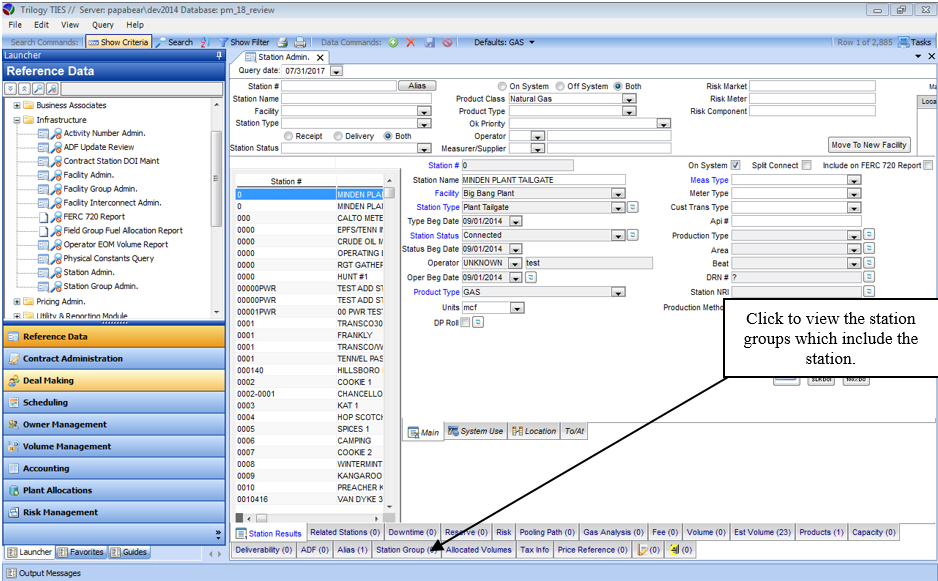Open the Product Class Natural Gas dropdown
This screenshot has width=938, height=581.
(x=629, y=99)
